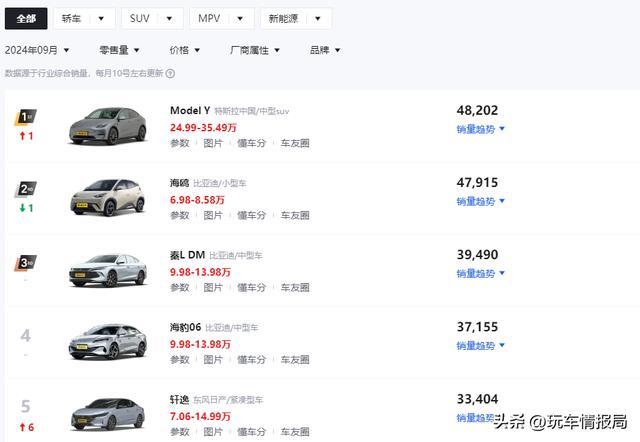Open the 2024年09月 date dropdown
Viewport: 640px width, 442px height.
pos(37,50)
